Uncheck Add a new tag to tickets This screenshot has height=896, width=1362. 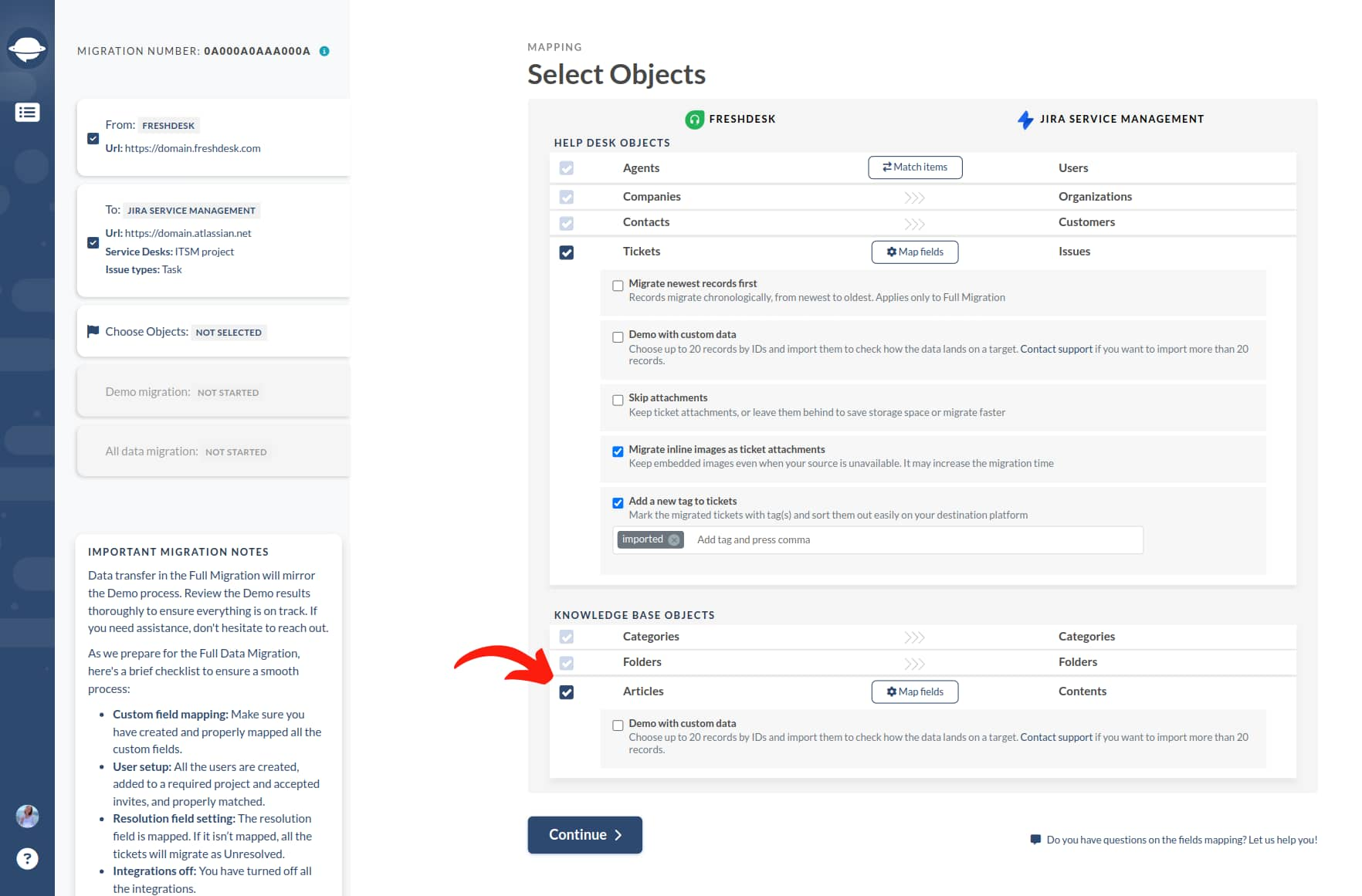click(618, 503)
